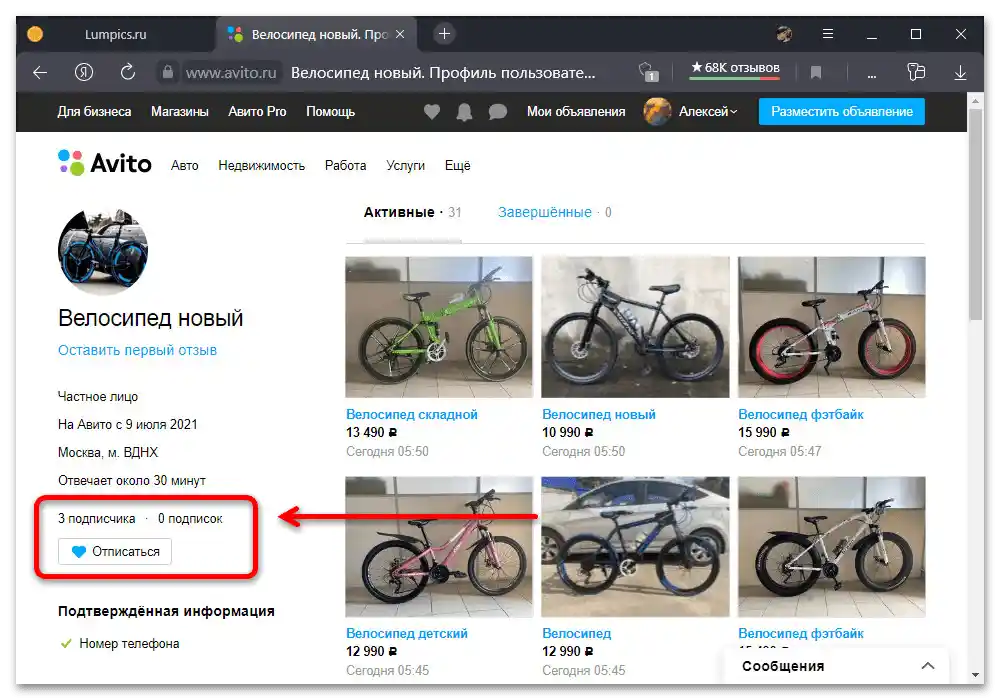Open notifications via the bell icon

[x=464, y=112]
